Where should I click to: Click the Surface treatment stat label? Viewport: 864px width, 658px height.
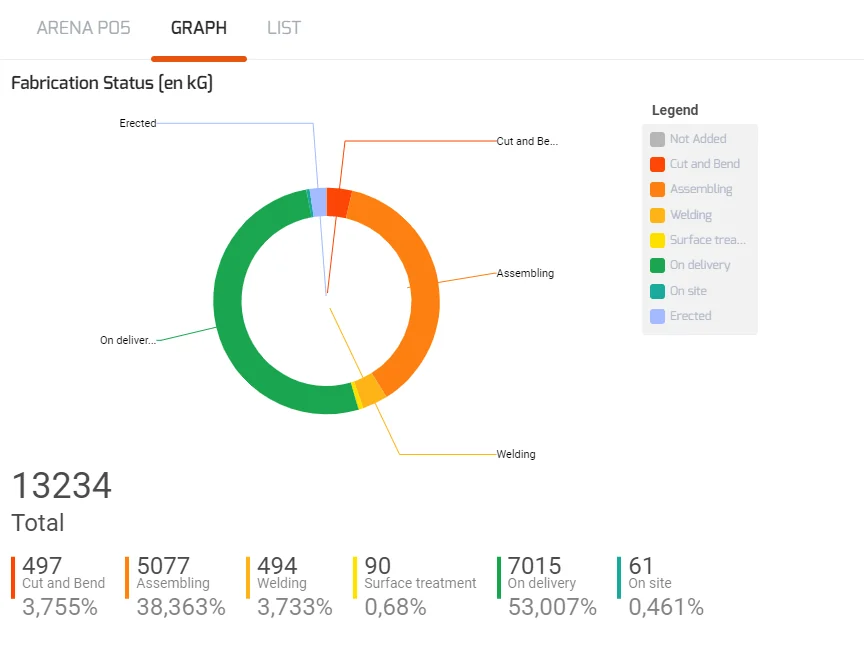tap(420, 583)
